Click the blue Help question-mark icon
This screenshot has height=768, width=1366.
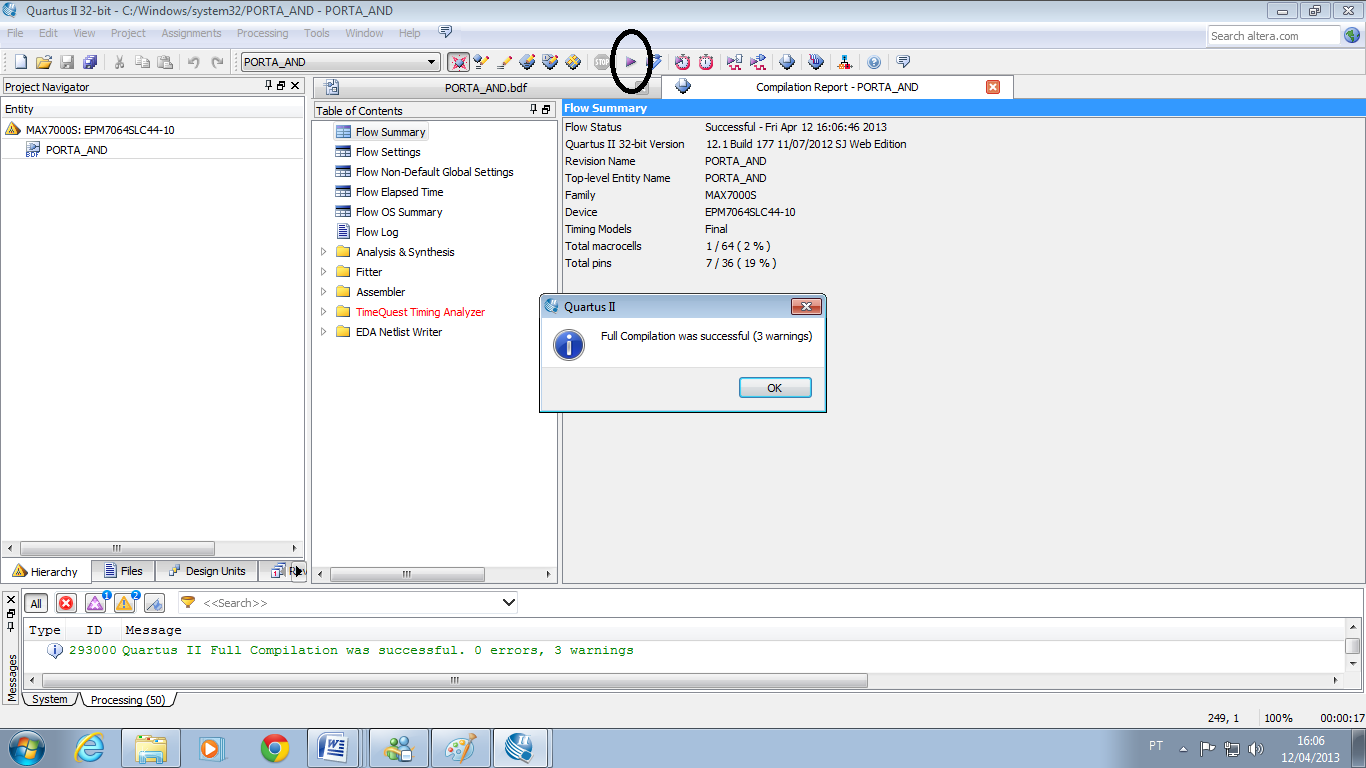click(x=874, y=62)
